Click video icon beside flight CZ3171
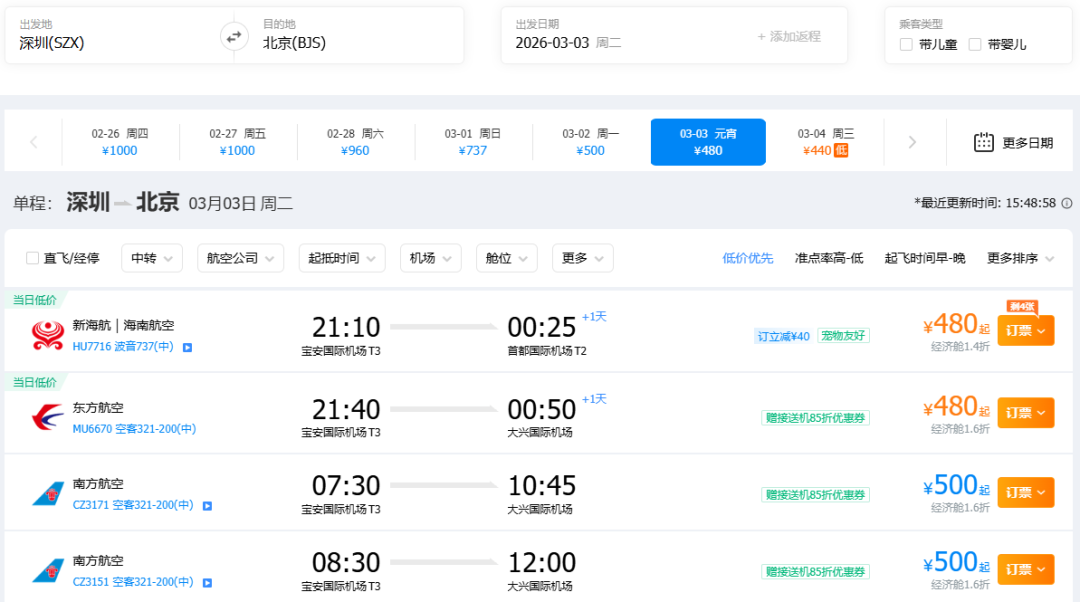This screenshot has width=1080, height=602. (x=207, y=506)
